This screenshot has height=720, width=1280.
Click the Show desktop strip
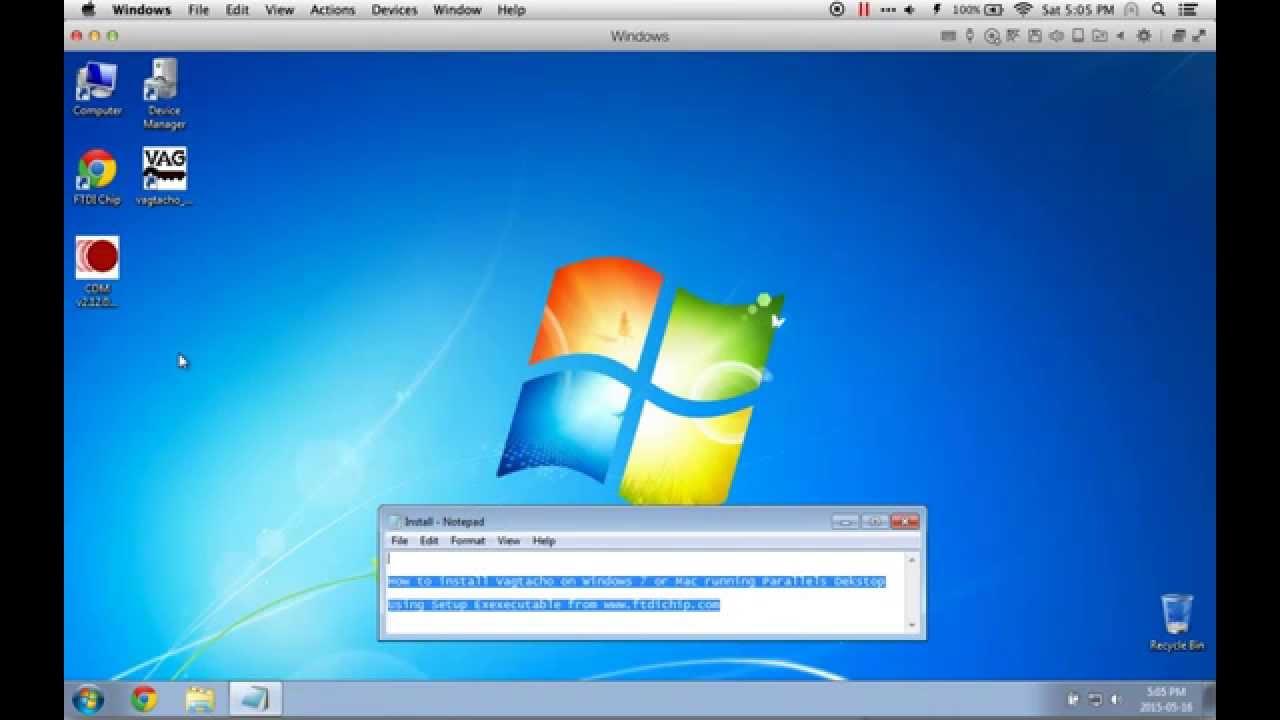1209,699
